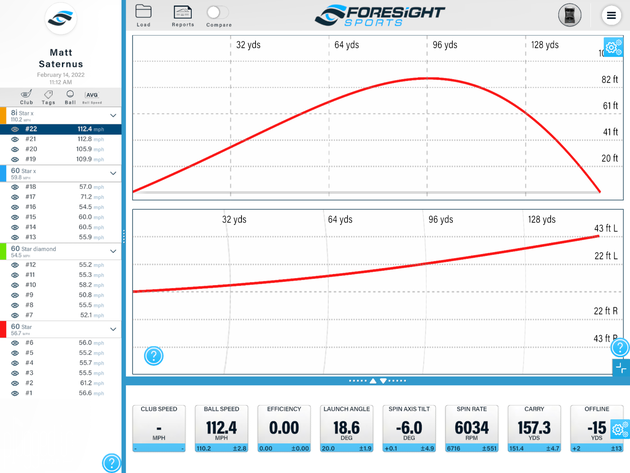Open trajectory chart settings gear

point(614,48)
